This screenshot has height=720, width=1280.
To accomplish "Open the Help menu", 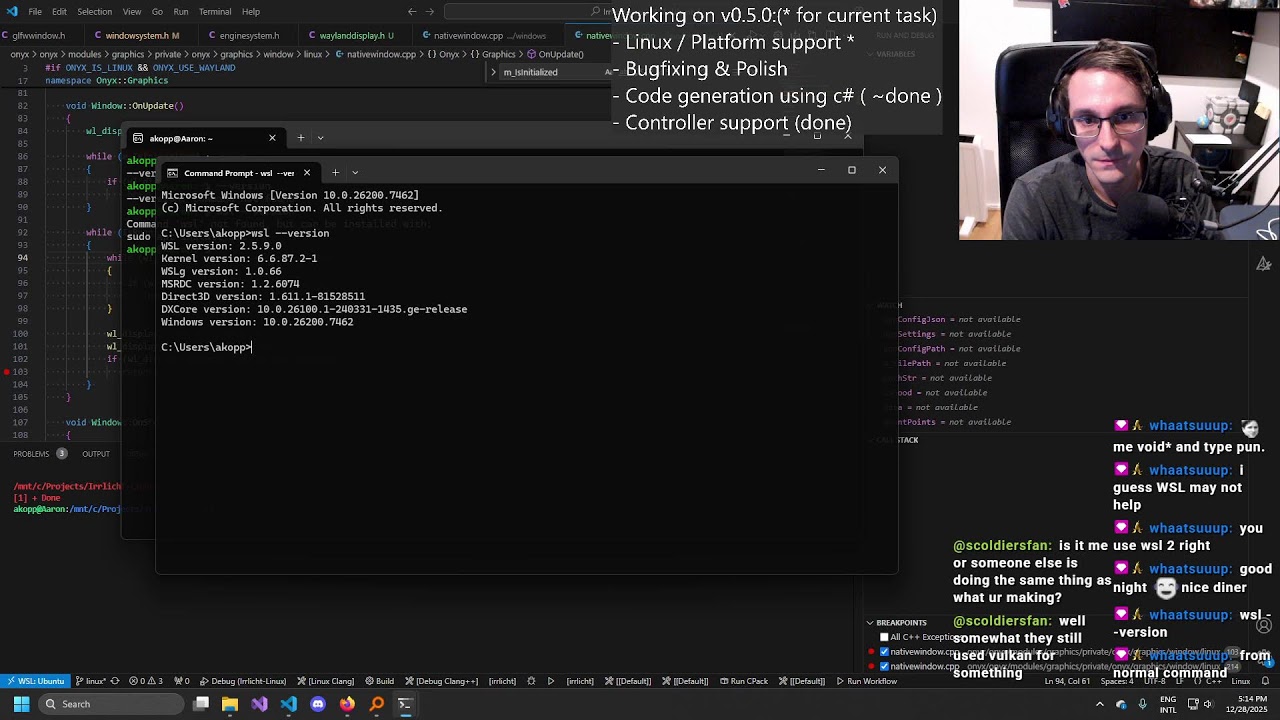I will pos(251,12).
